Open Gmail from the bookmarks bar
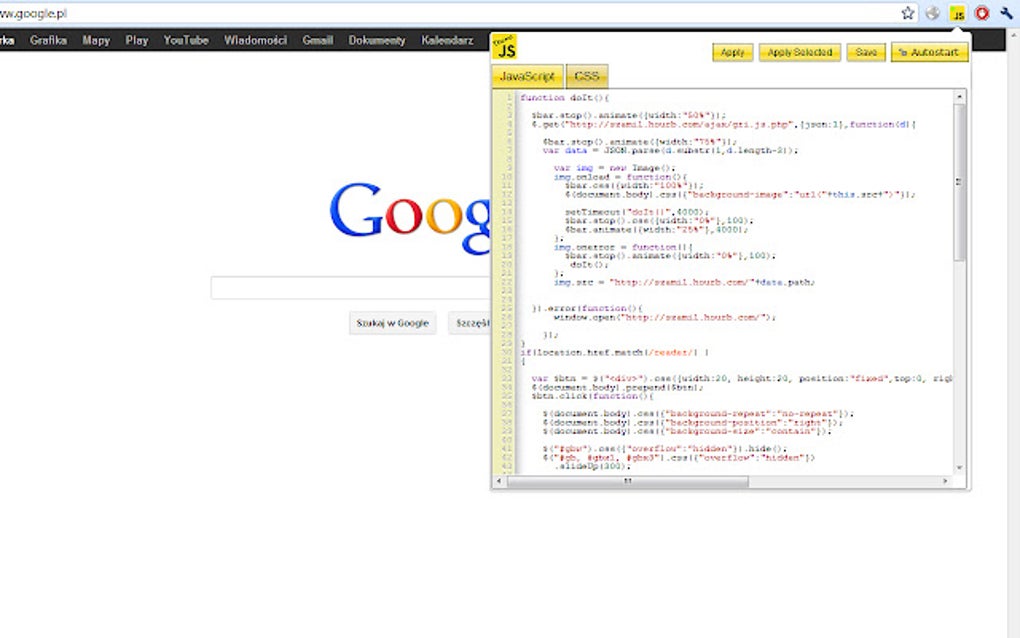This screenshot has width=1020, height=638. click(317, 40)
